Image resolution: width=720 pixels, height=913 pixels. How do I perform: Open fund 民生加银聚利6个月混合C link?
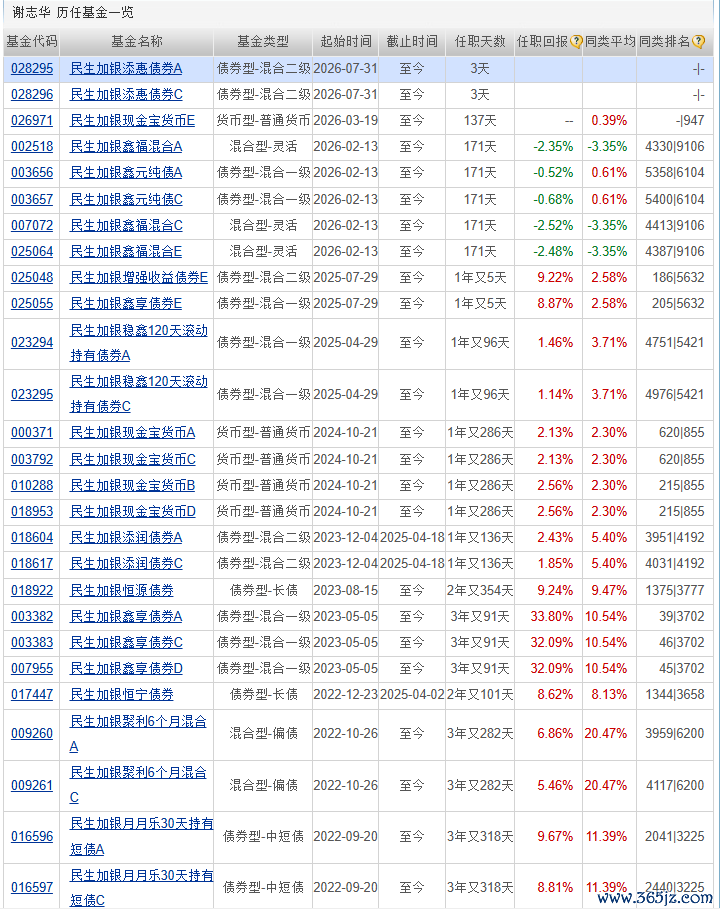[x=138, y=785]
